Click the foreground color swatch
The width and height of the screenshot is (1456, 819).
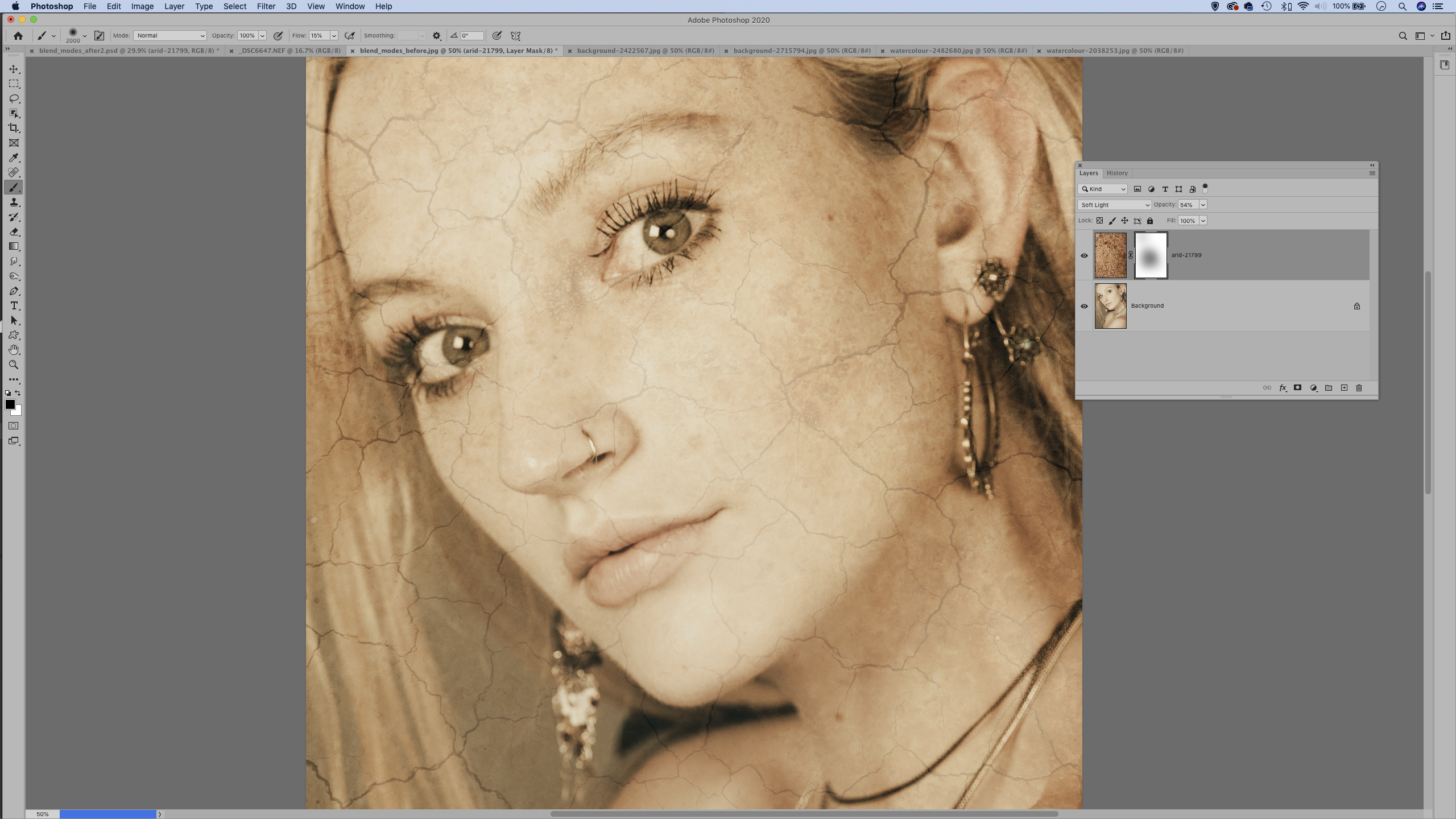(x=10, y=404)
